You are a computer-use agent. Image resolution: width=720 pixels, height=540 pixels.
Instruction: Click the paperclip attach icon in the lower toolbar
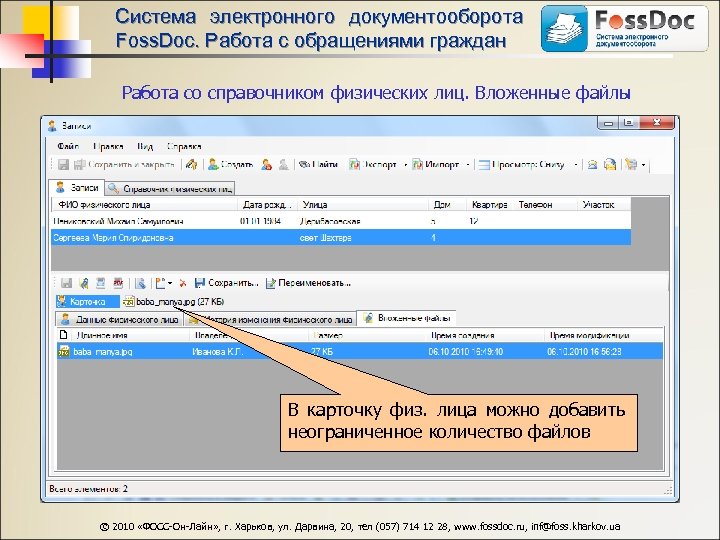(84, 283)
